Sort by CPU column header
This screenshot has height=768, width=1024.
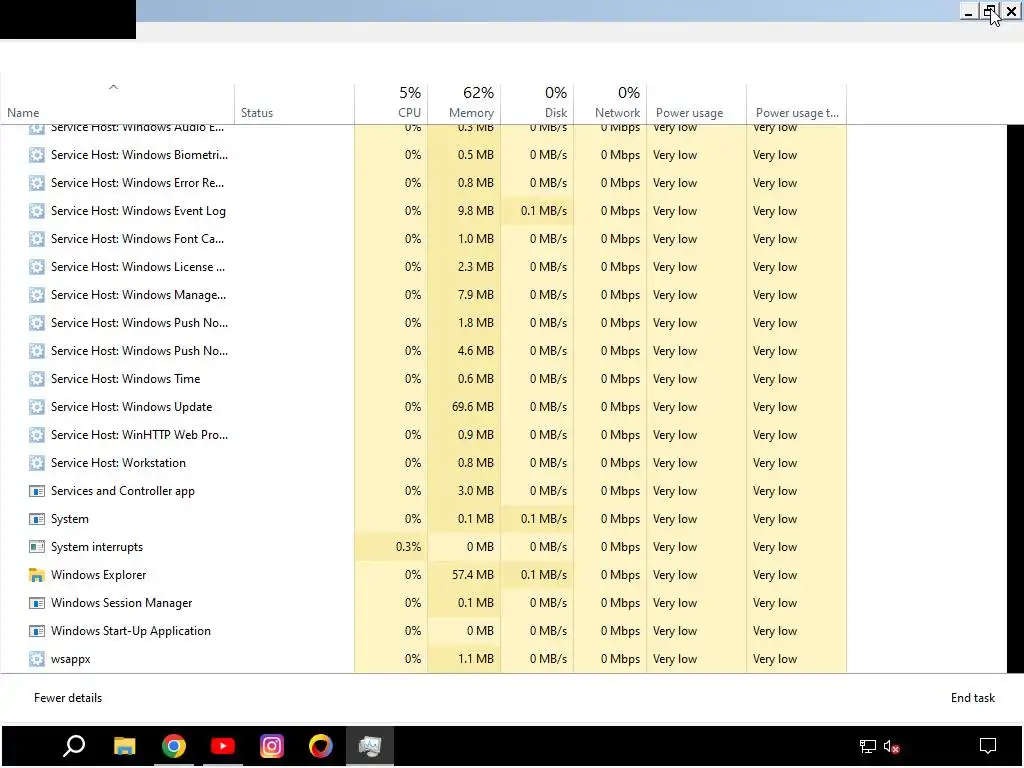[391, 104]
